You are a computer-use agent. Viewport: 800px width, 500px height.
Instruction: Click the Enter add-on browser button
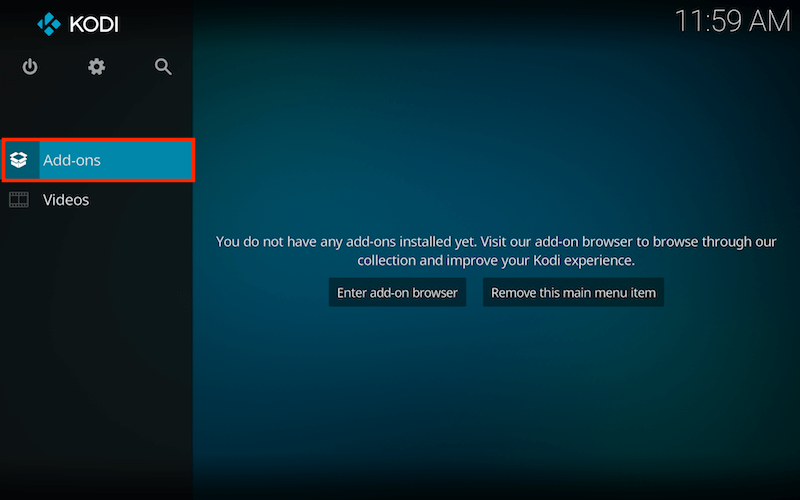click(397, 292)
